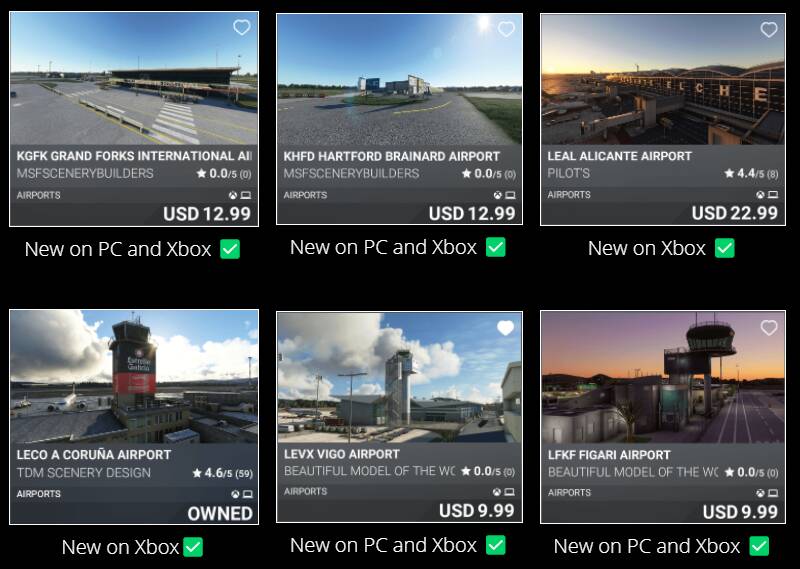Click the green checkmark under the LECO A Coruña card
The height and width of the screenshot is (569, 800).
193,547
